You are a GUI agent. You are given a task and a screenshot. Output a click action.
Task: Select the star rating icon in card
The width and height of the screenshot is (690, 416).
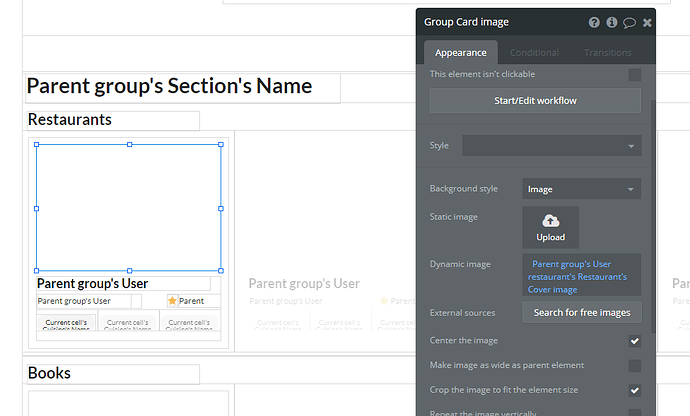172,301
